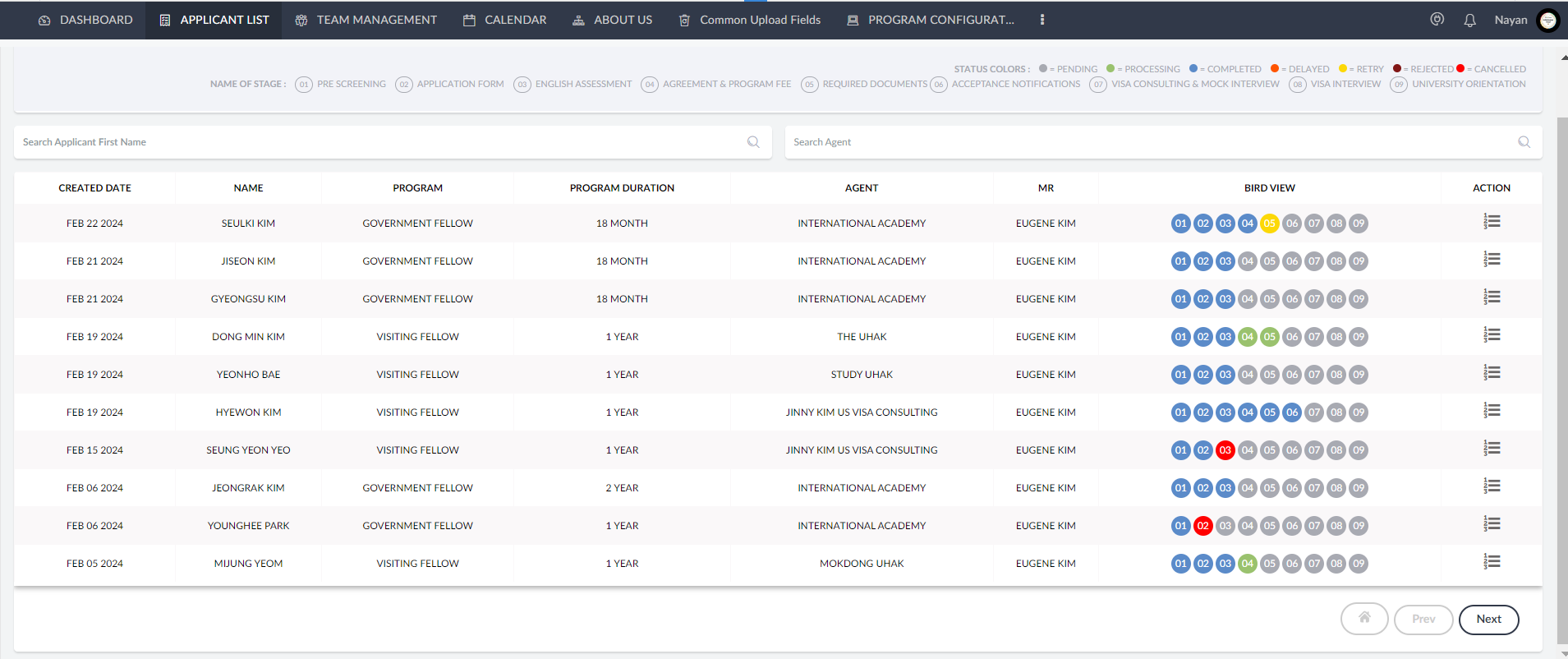Click the blue stage 06 circle for Hyewon Kim
1568x659 pixels.
coord(1292,412)
